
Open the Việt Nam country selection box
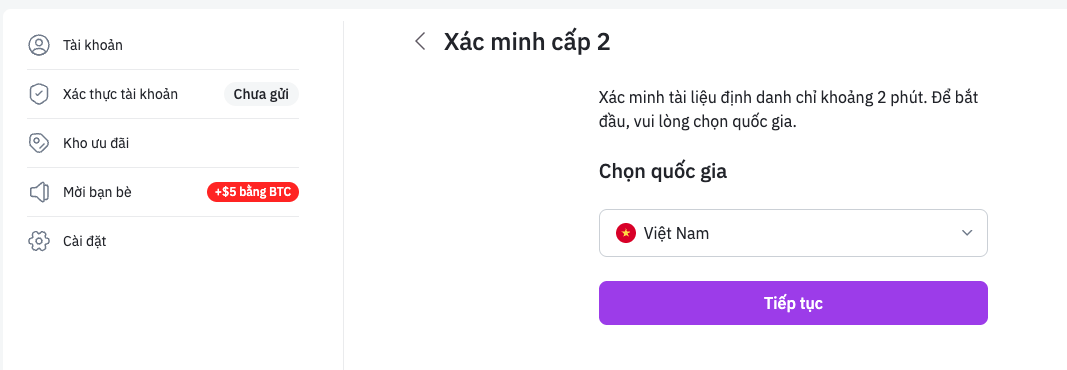coord(793,233)
